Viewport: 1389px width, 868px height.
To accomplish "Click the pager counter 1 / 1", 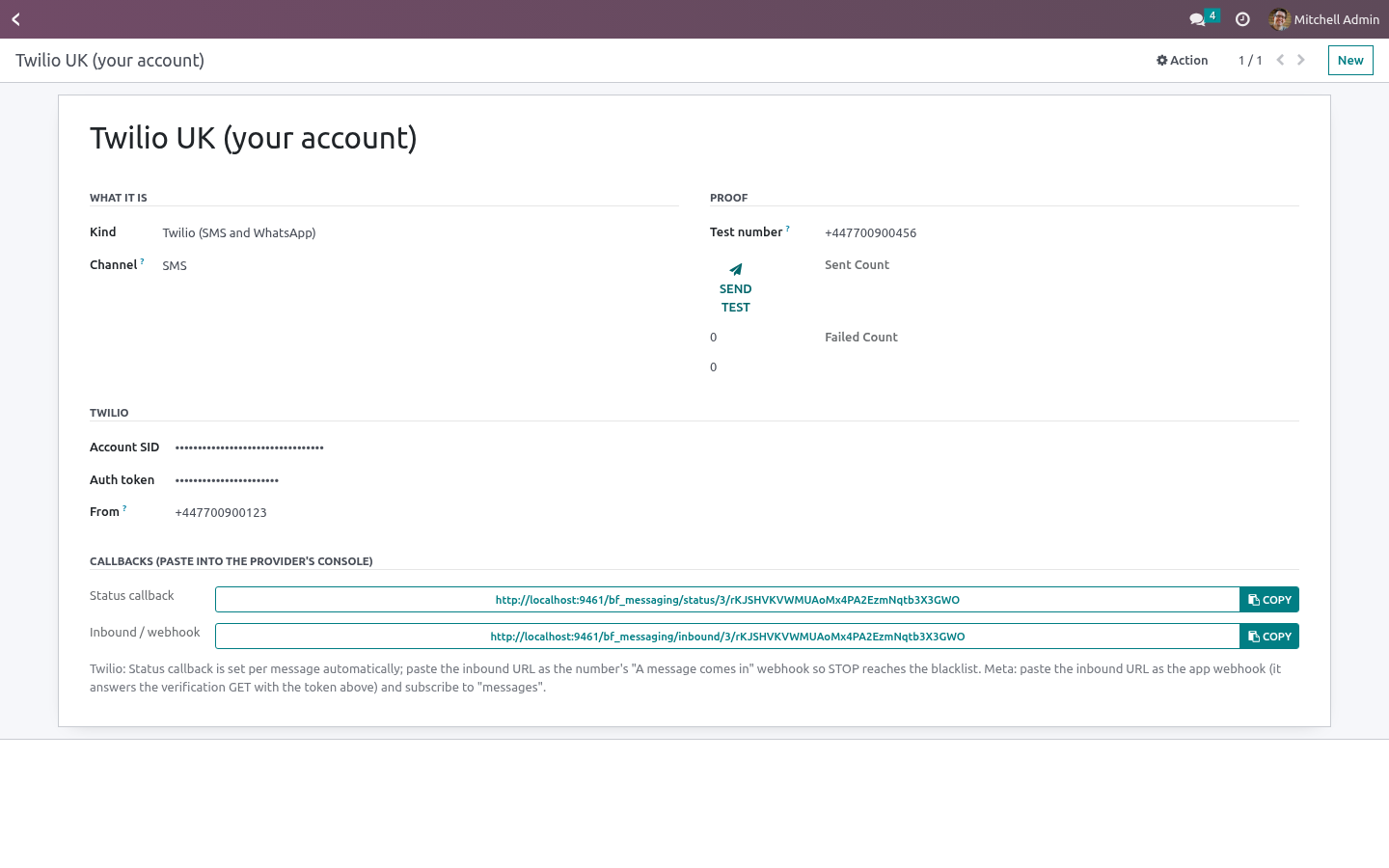I will tap(1250, 60).
